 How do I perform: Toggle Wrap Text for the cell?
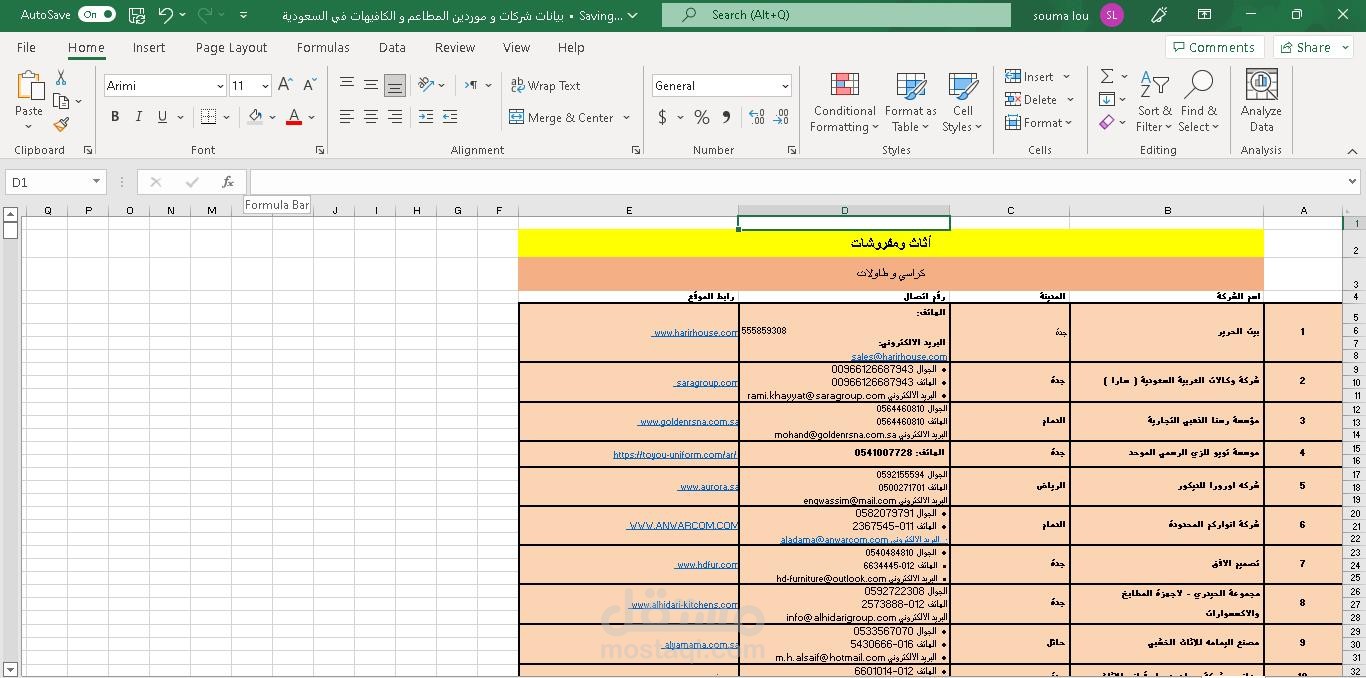pyautogui.click(x=545, y=86)
